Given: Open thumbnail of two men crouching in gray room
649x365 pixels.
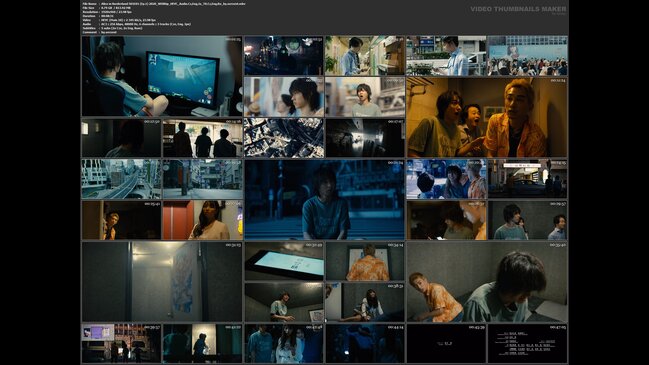Looking at the screenshot, I should pos(487,282).
